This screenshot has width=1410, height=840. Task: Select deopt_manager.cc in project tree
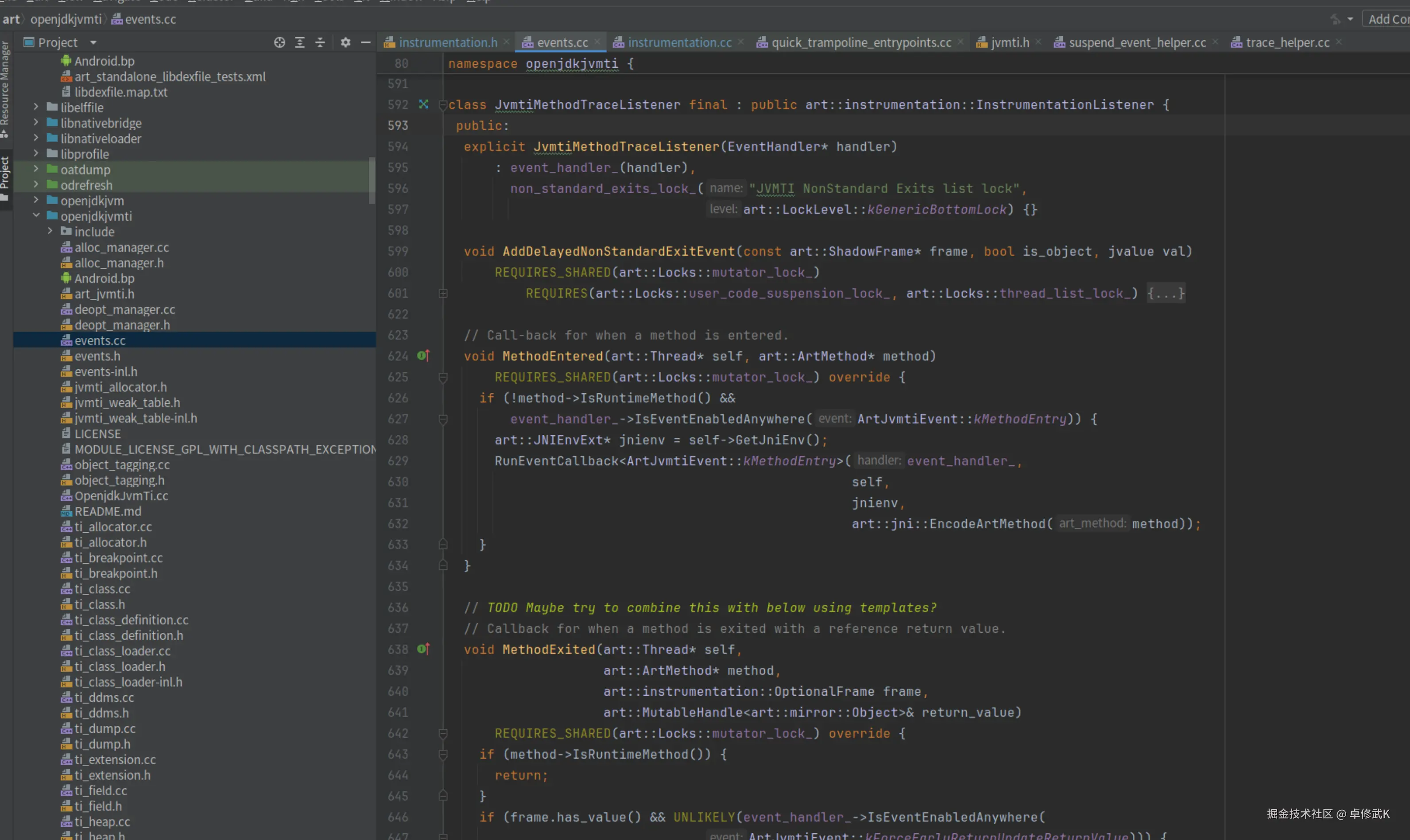(x=124, y=310)
